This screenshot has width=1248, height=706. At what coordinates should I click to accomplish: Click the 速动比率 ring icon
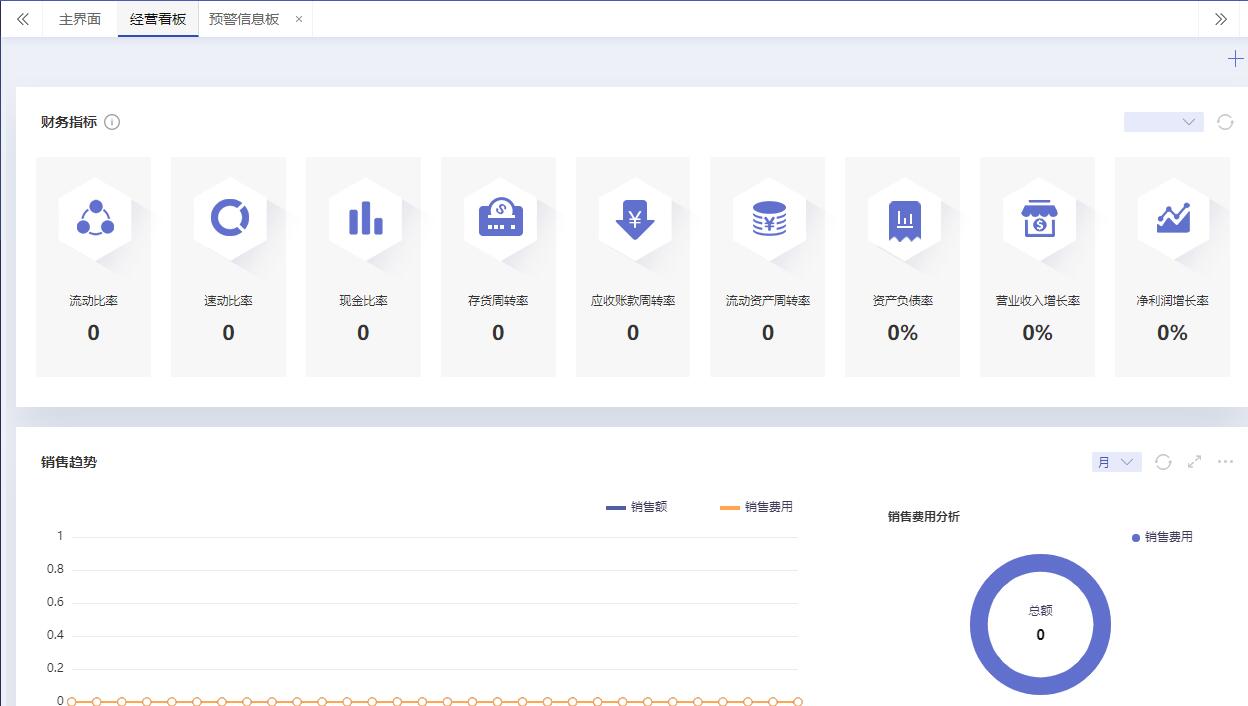tap(229, 220)
